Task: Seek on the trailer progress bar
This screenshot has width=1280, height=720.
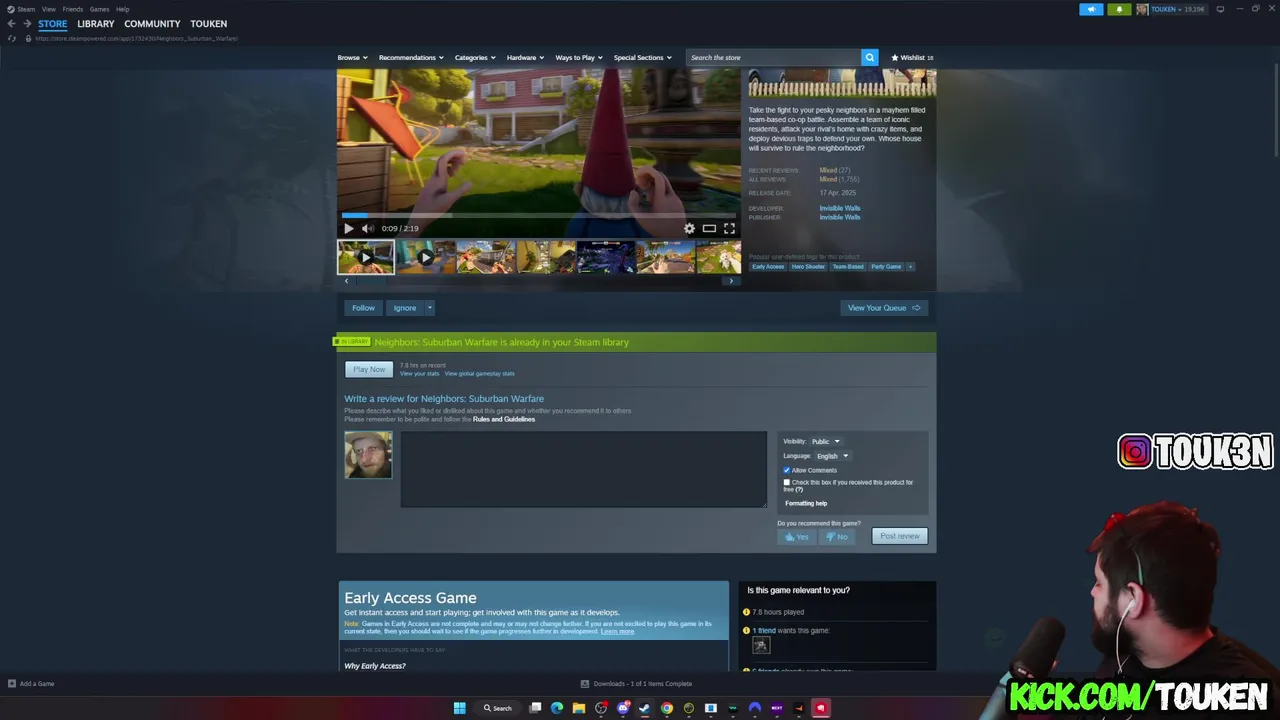Action: tap(539, 214)
